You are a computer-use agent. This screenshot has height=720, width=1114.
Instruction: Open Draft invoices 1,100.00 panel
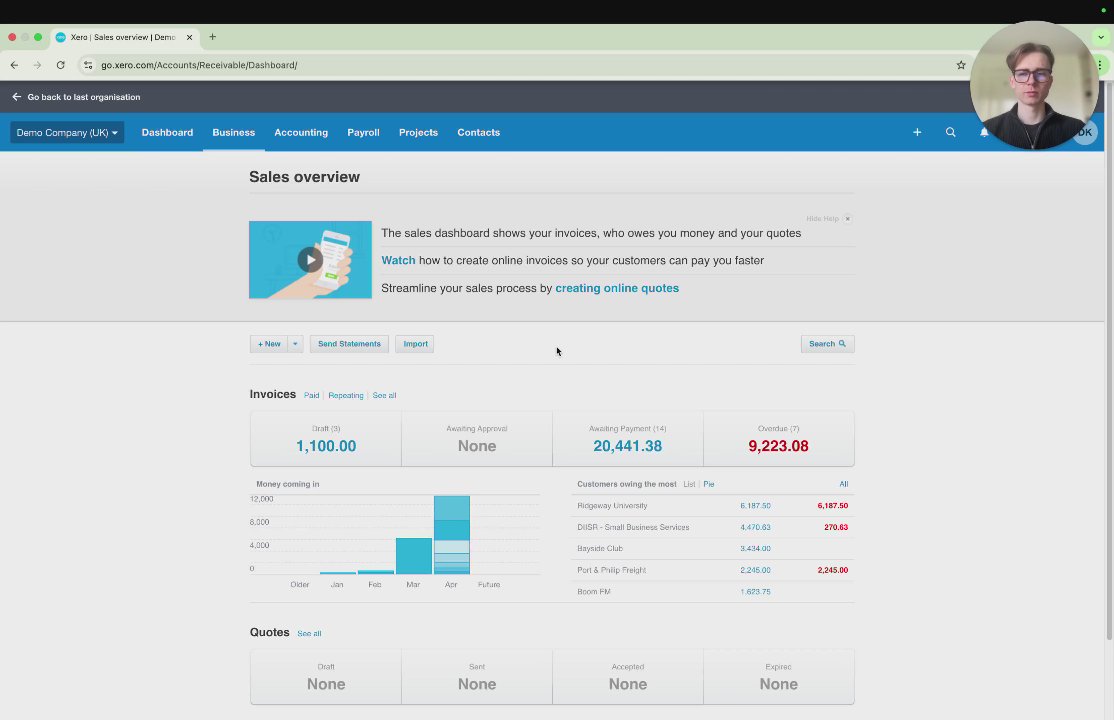[326, 439]
